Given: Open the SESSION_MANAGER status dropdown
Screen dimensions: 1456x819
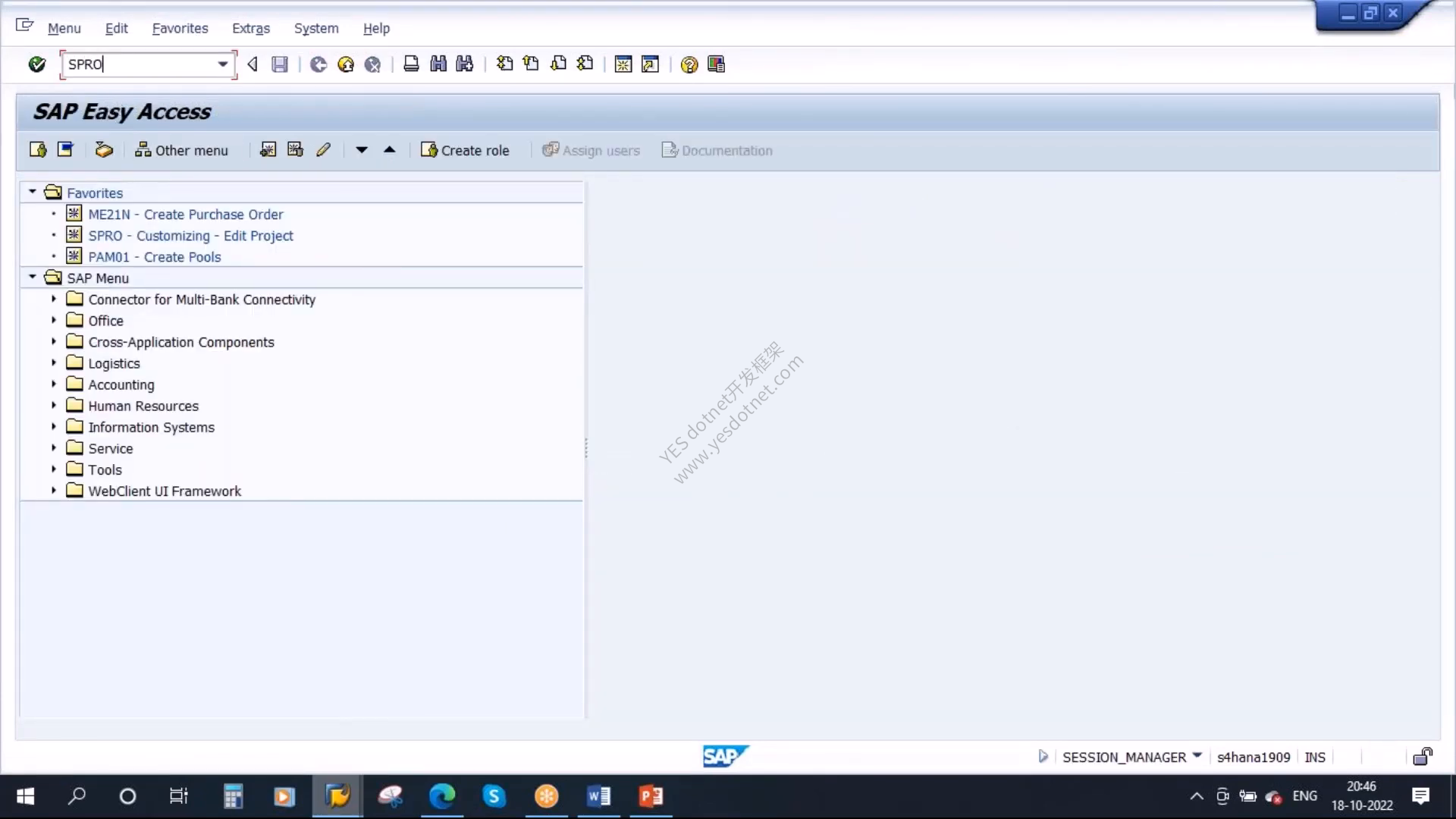Looking at the screenshot, I should point(1197,756).
